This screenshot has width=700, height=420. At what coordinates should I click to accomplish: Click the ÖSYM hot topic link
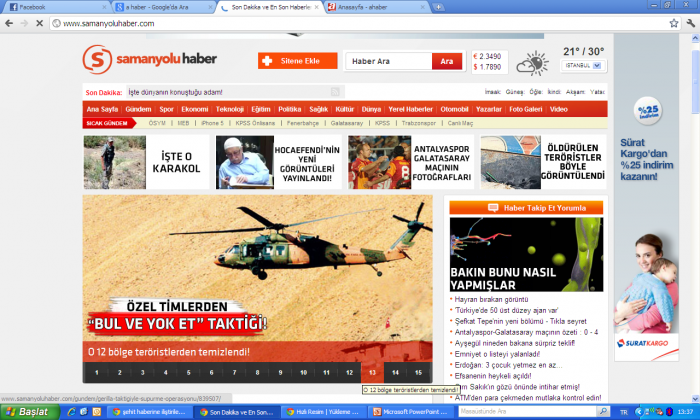(157, 123)
